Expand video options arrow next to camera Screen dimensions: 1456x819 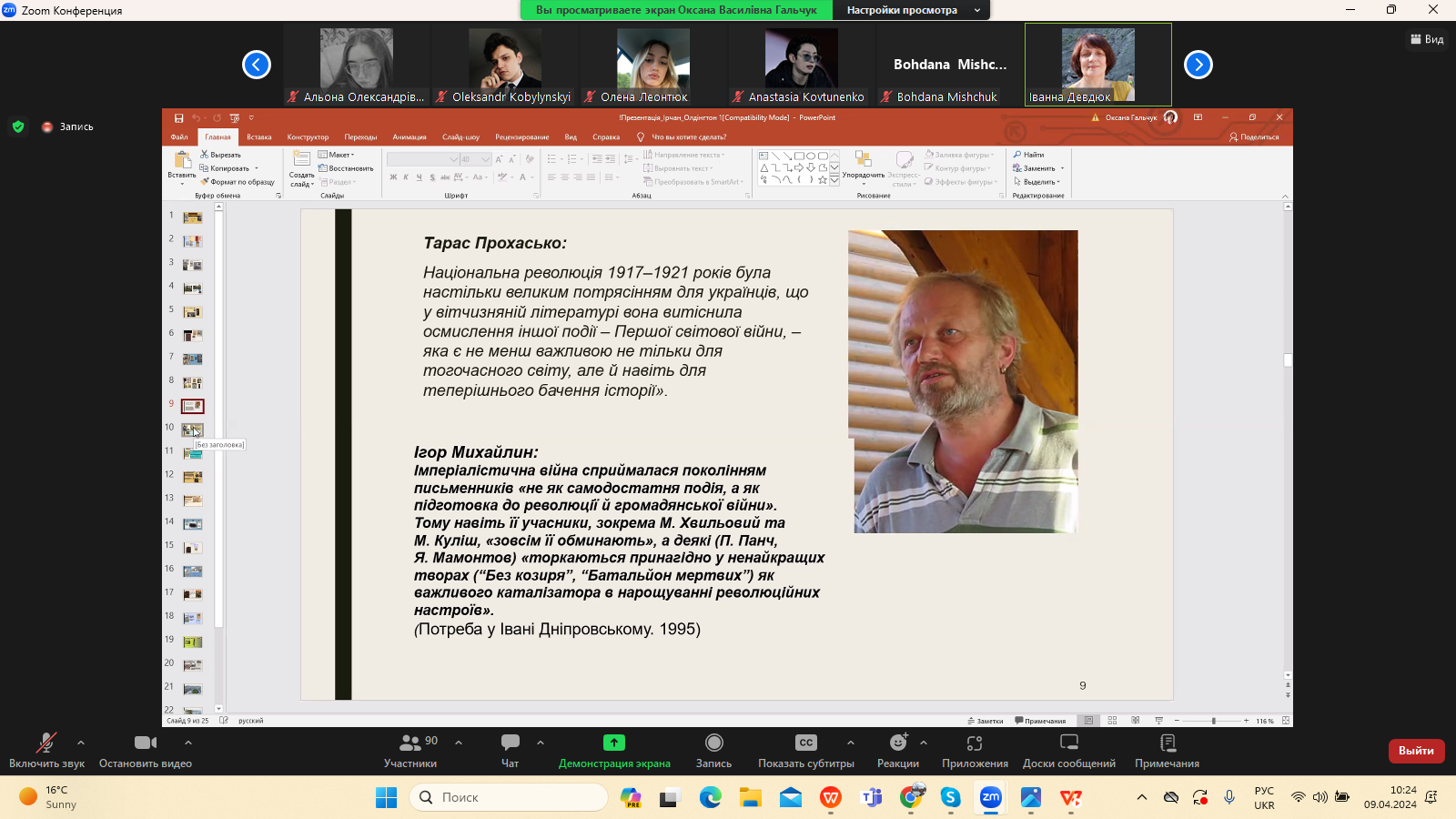[x=188, y=743]
